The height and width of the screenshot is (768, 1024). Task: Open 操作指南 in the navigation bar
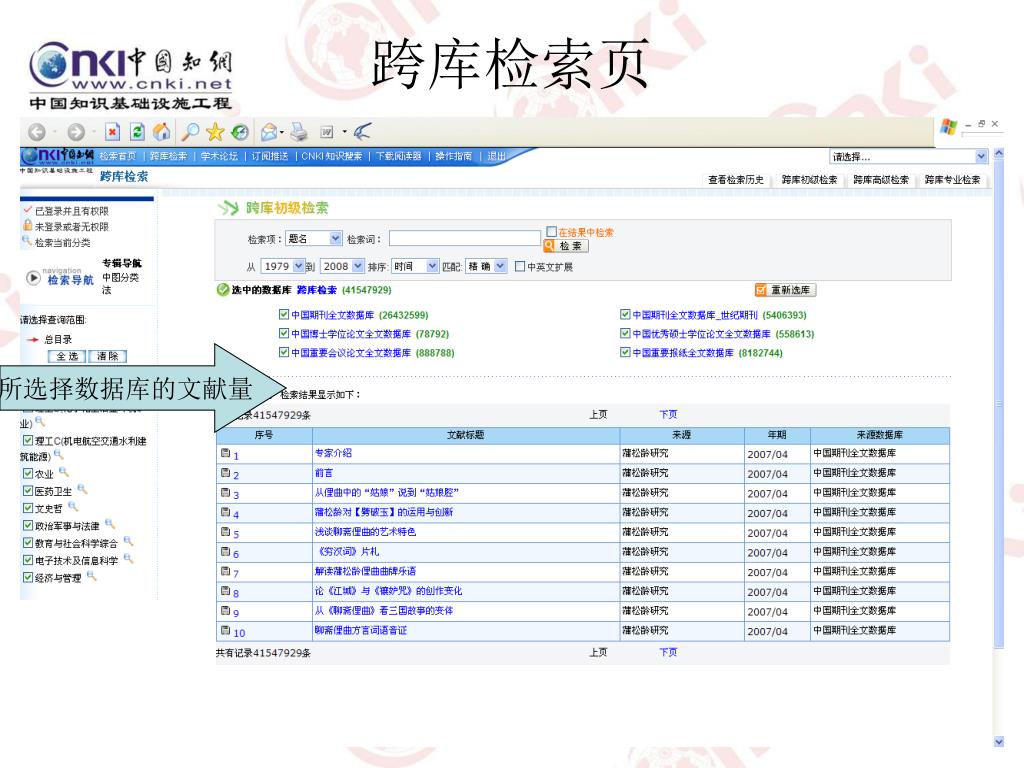point(453,156)
